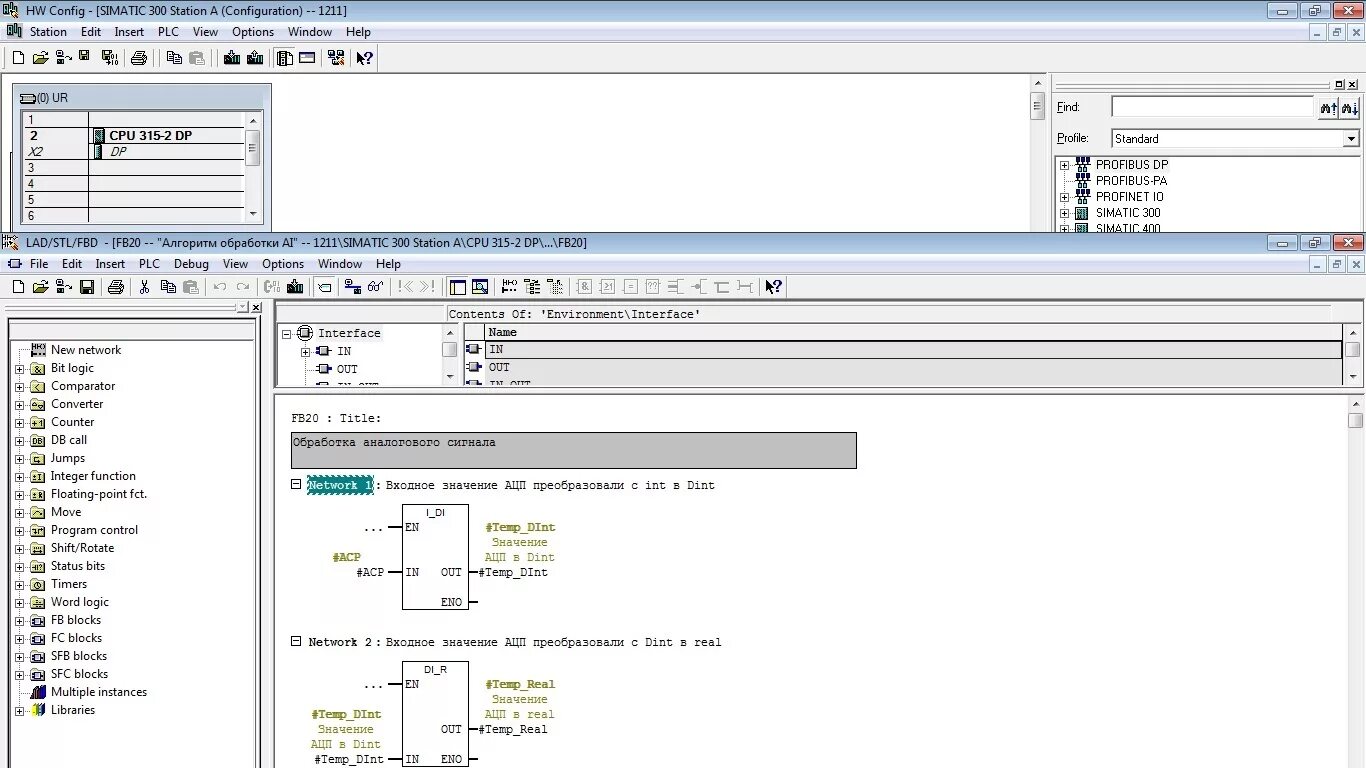The image size is (1366, 768).
Task: Open the Options menu in HW Config
Action: point(253,32)
